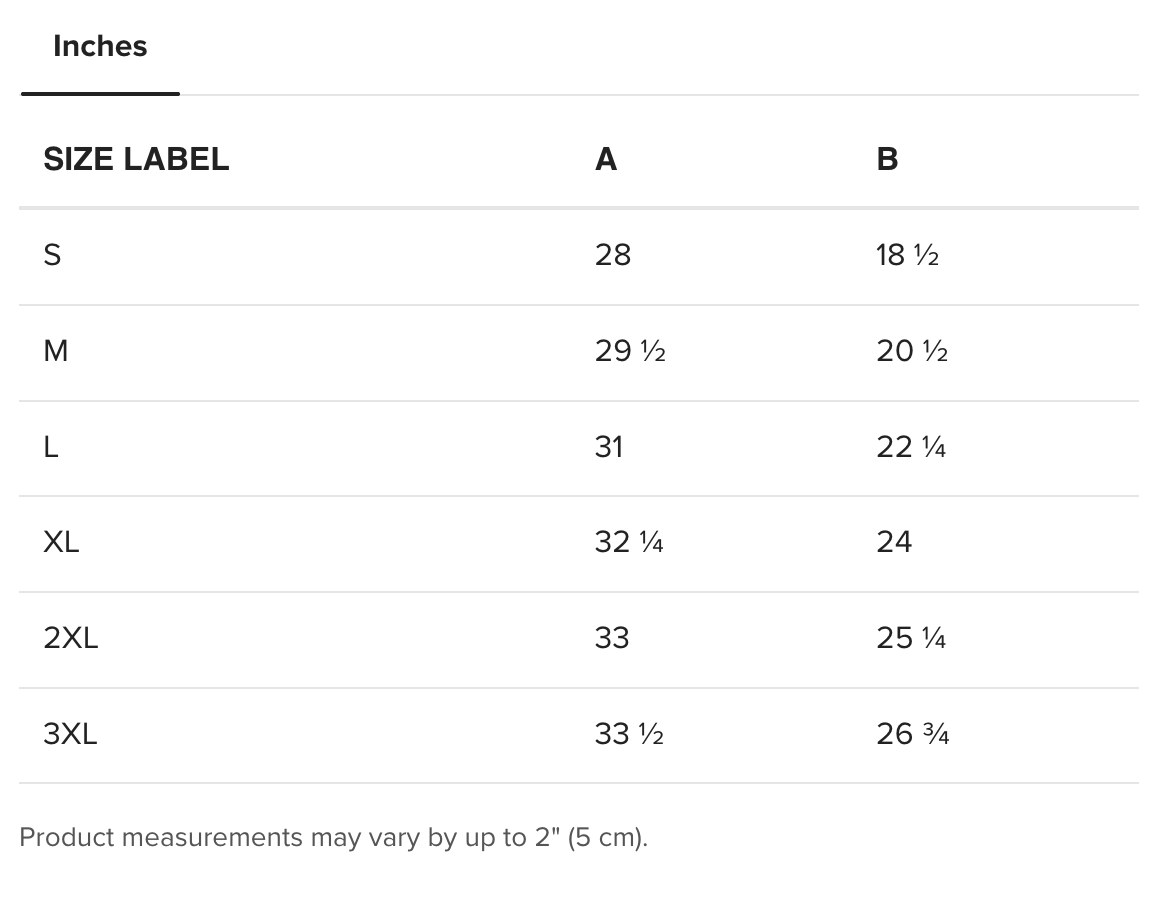
Task: Select the L size row label
Action: [x=50, y=447]
